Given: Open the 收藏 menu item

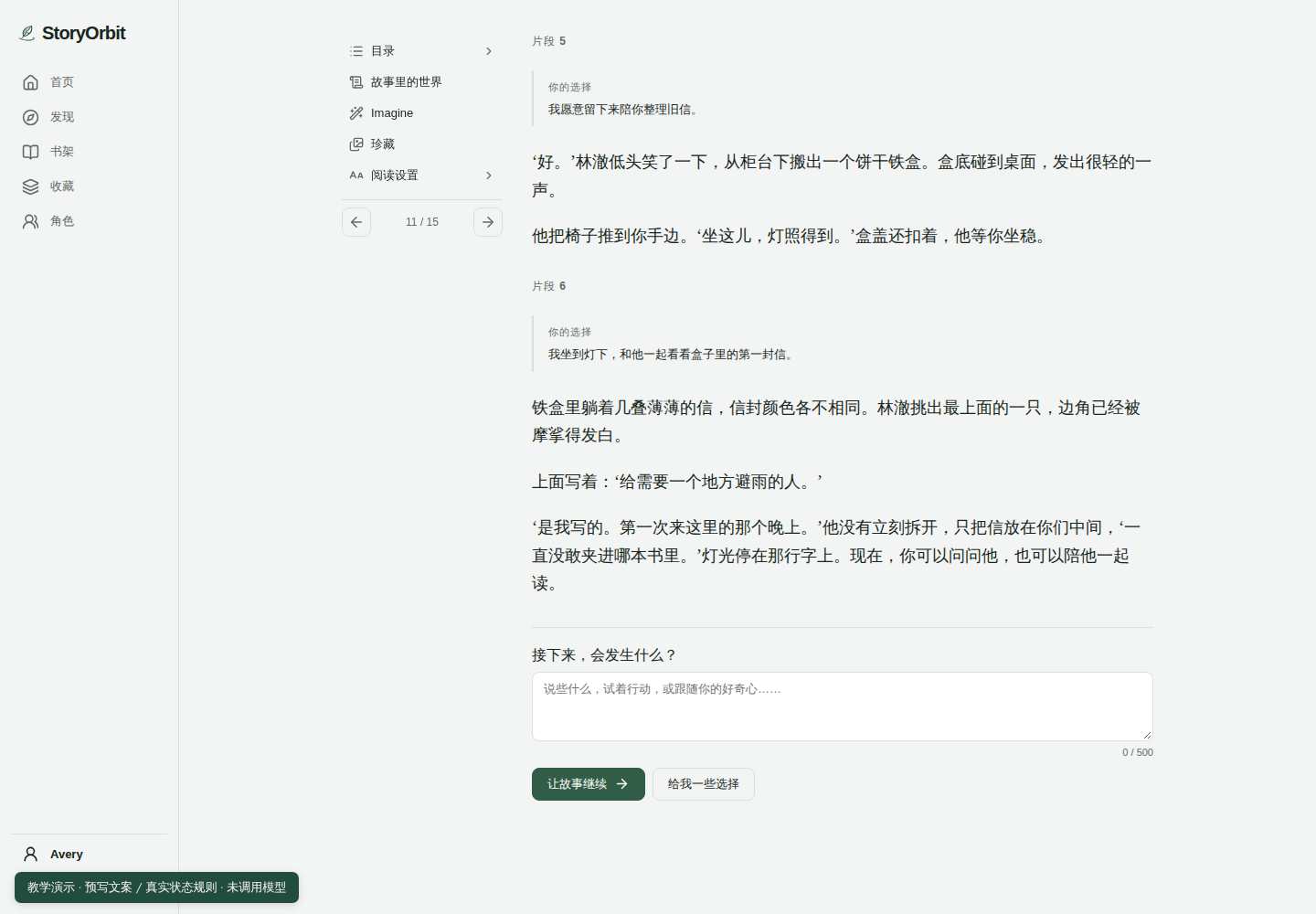Looking at the screenshot, I should click(x=89, y=186).
